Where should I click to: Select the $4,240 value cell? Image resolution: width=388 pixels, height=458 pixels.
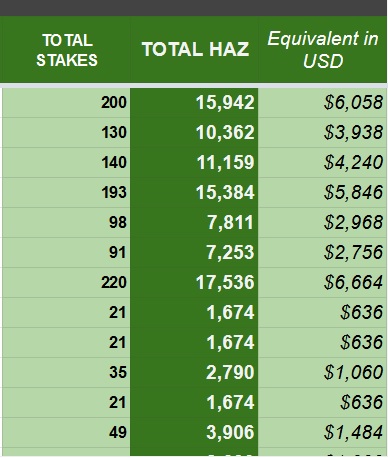click(x=322, y=162)
